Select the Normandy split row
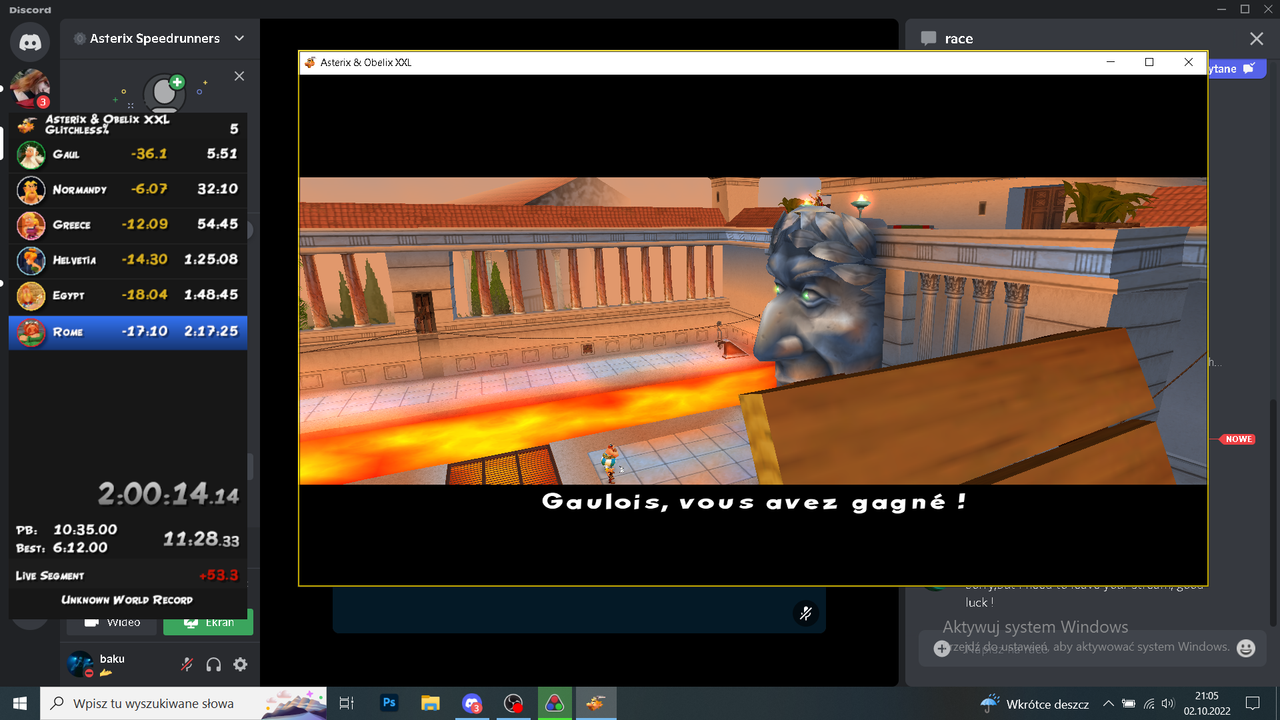Image resolution: width=1280 pixels, height=720 pixels. coord(128,189)
